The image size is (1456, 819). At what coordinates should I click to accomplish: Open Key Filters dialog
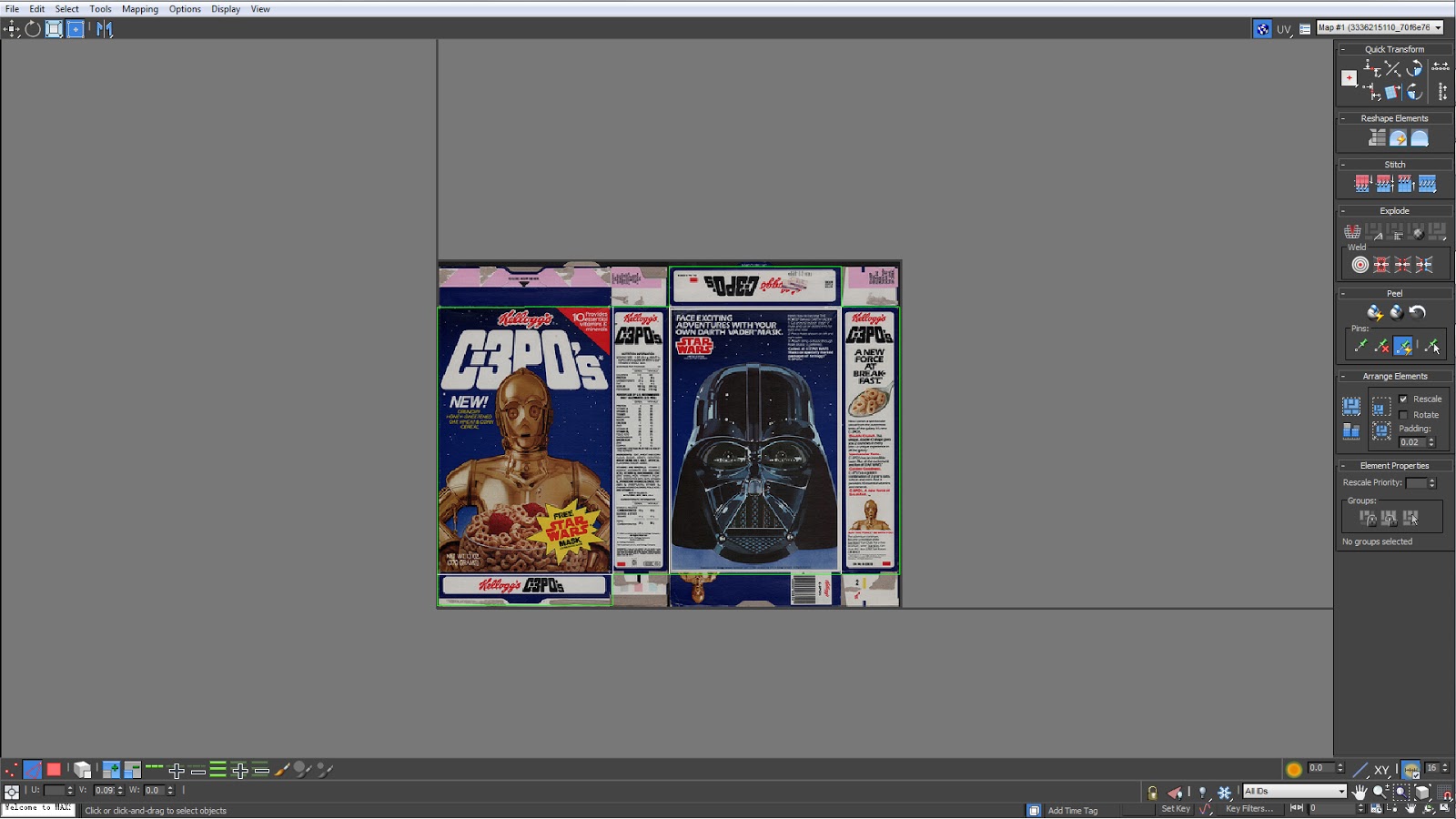point(1249,809)
